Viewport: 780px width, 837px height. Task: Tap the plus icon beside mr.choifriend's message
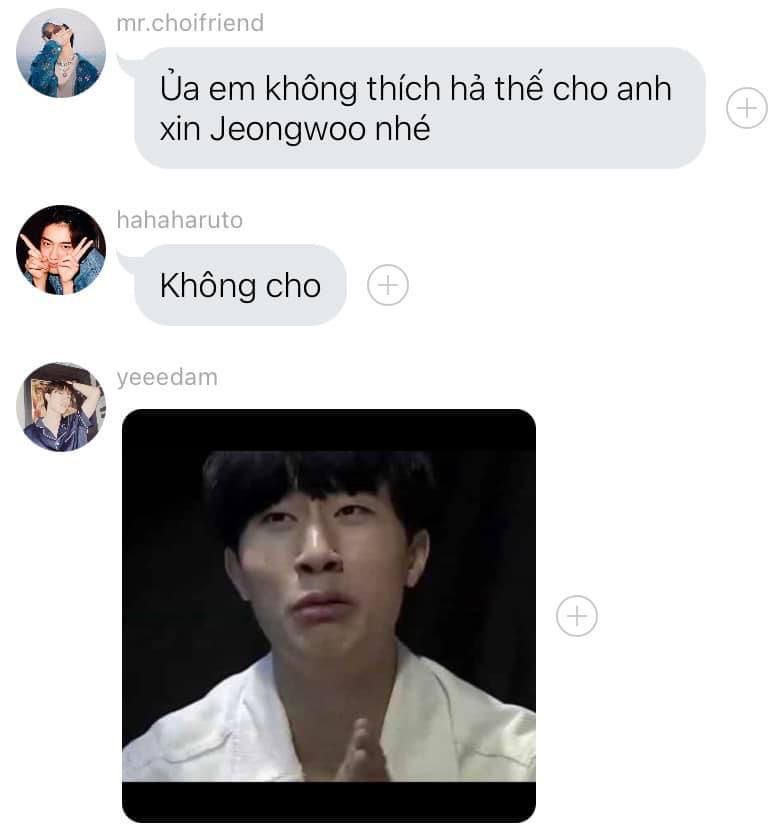(746, 108)
